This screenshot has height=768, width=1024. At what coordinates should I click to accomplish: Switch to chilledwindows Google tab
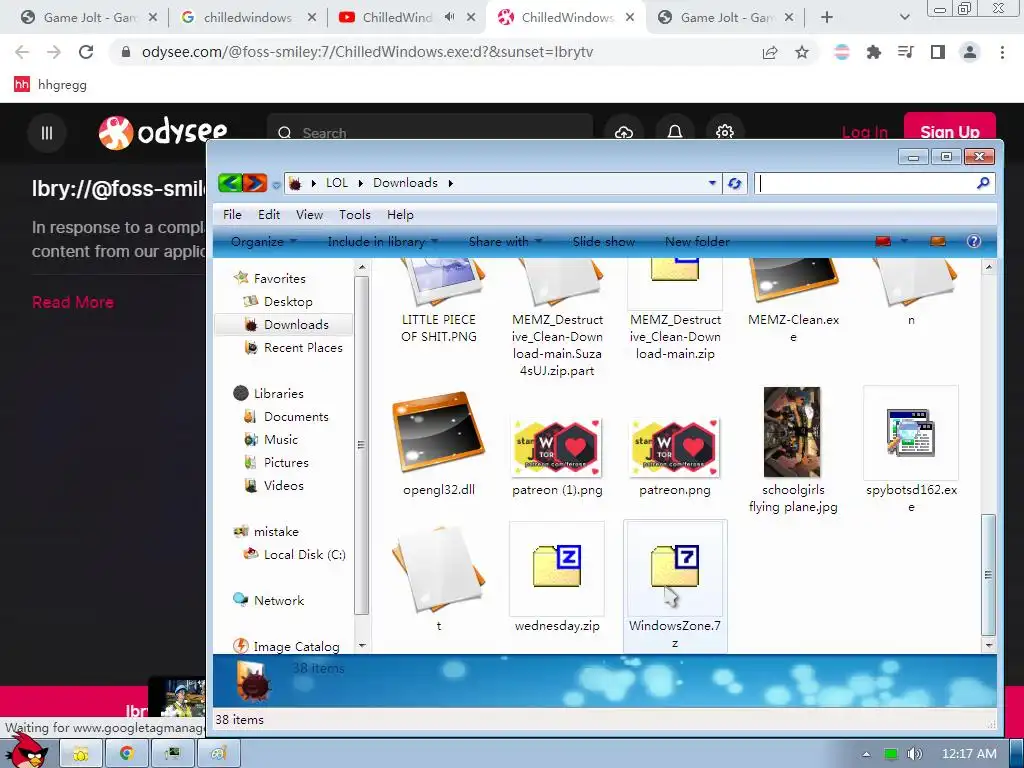(248, 18)
